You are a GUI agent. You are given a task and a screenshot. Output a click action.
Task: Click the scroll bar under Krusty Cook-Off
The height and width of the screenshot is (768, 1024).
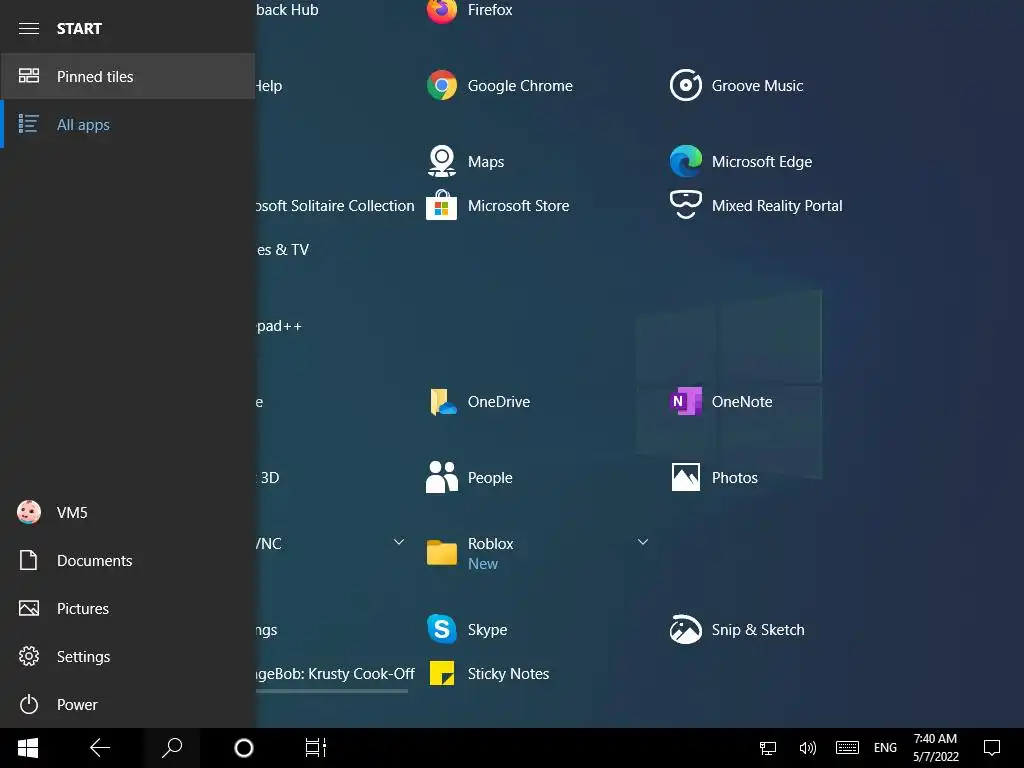coord(332,690)
